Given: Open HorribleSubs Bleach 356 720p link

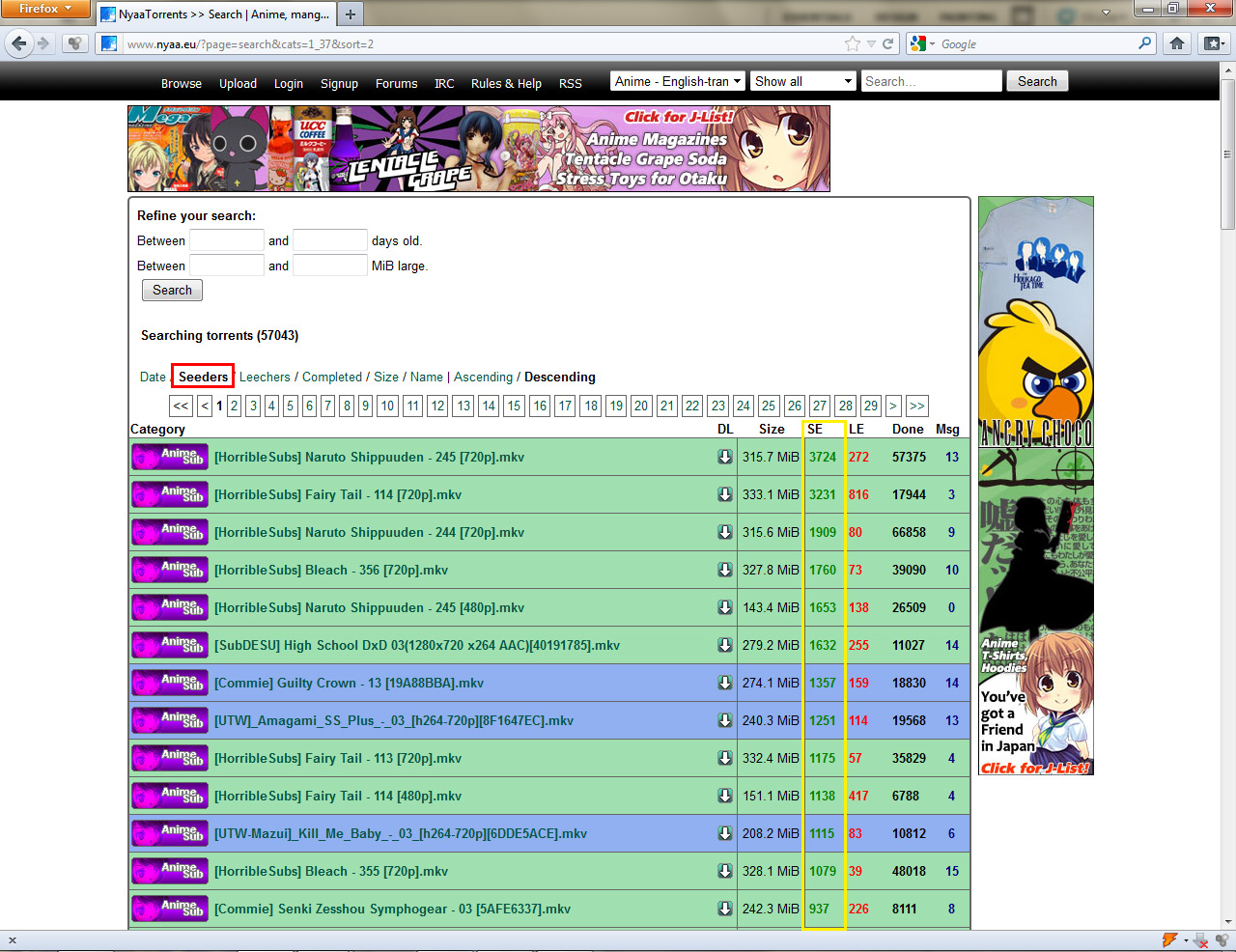Looking at the screenshot, I should coord(331,570).
